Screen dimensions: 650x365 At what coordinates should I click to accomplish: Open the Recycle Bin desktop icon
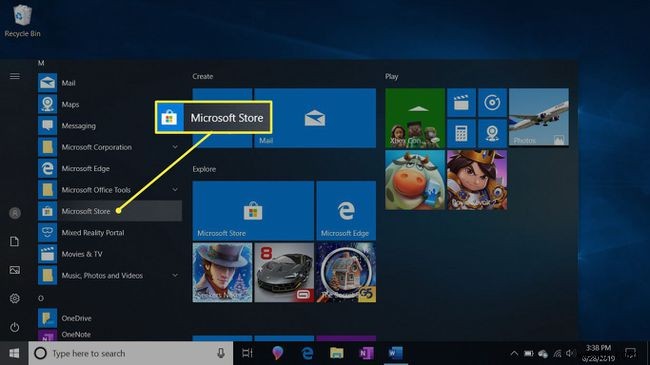click(x=22, y=21)
